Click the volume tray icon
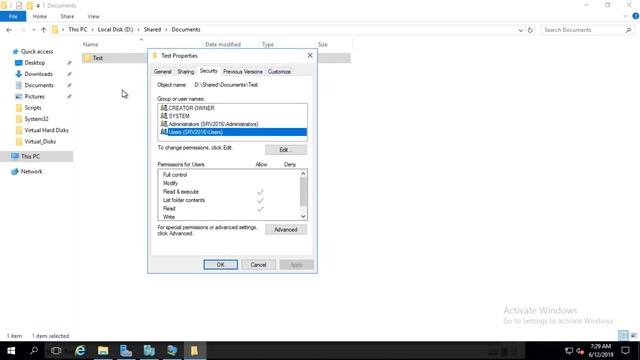This screenshot has height=360, width=640. point(580,351)
